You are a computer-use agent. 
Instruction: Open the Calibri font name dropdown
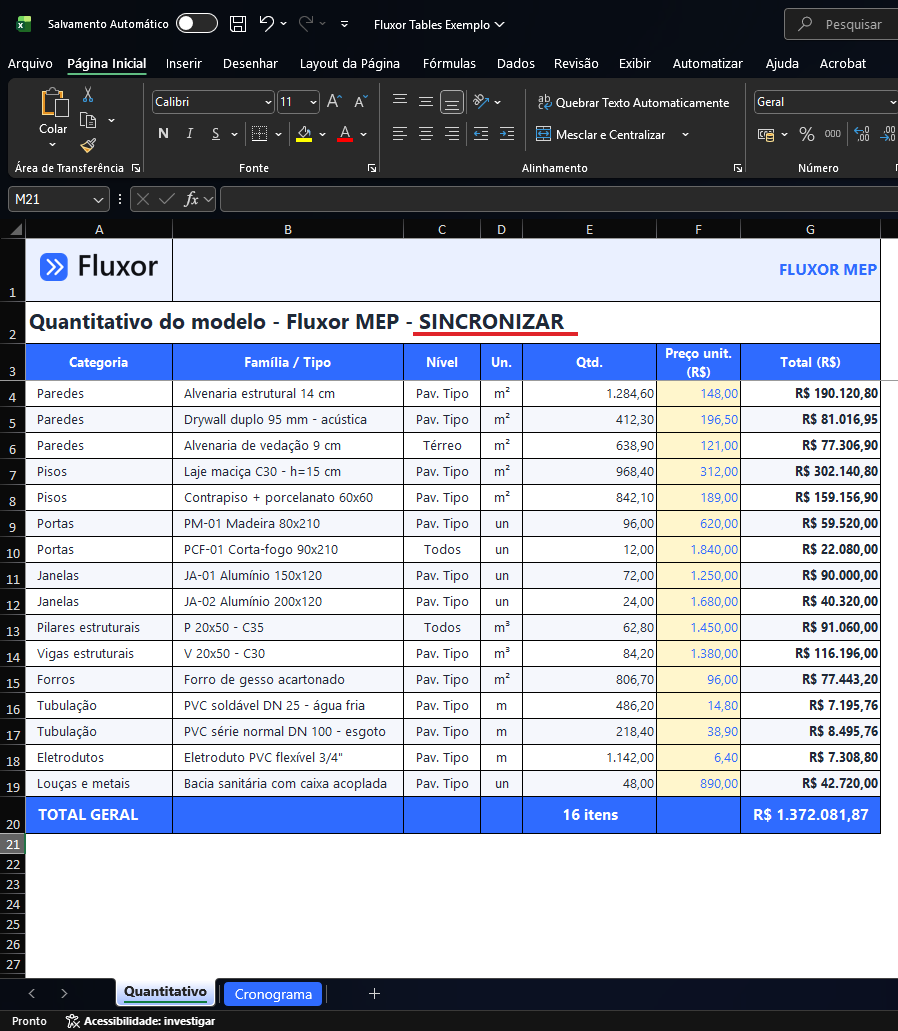[x=268, y=103]
